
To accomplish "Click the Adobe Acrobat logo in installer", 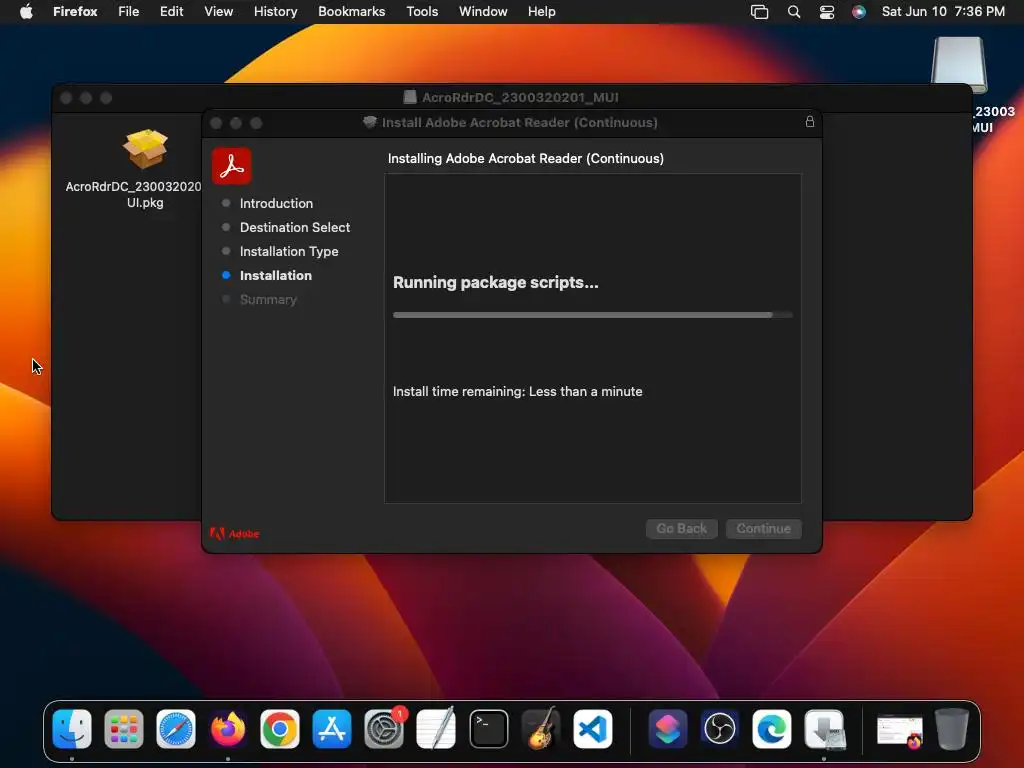I will [232, 166].
